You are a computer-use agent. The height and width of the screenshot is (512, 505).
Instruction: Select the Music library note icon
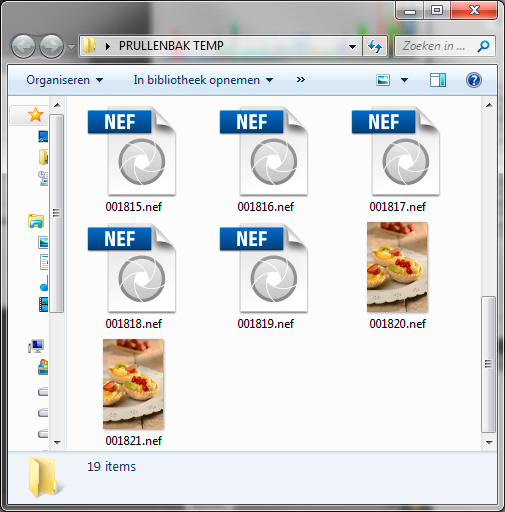tap(44, 283)
